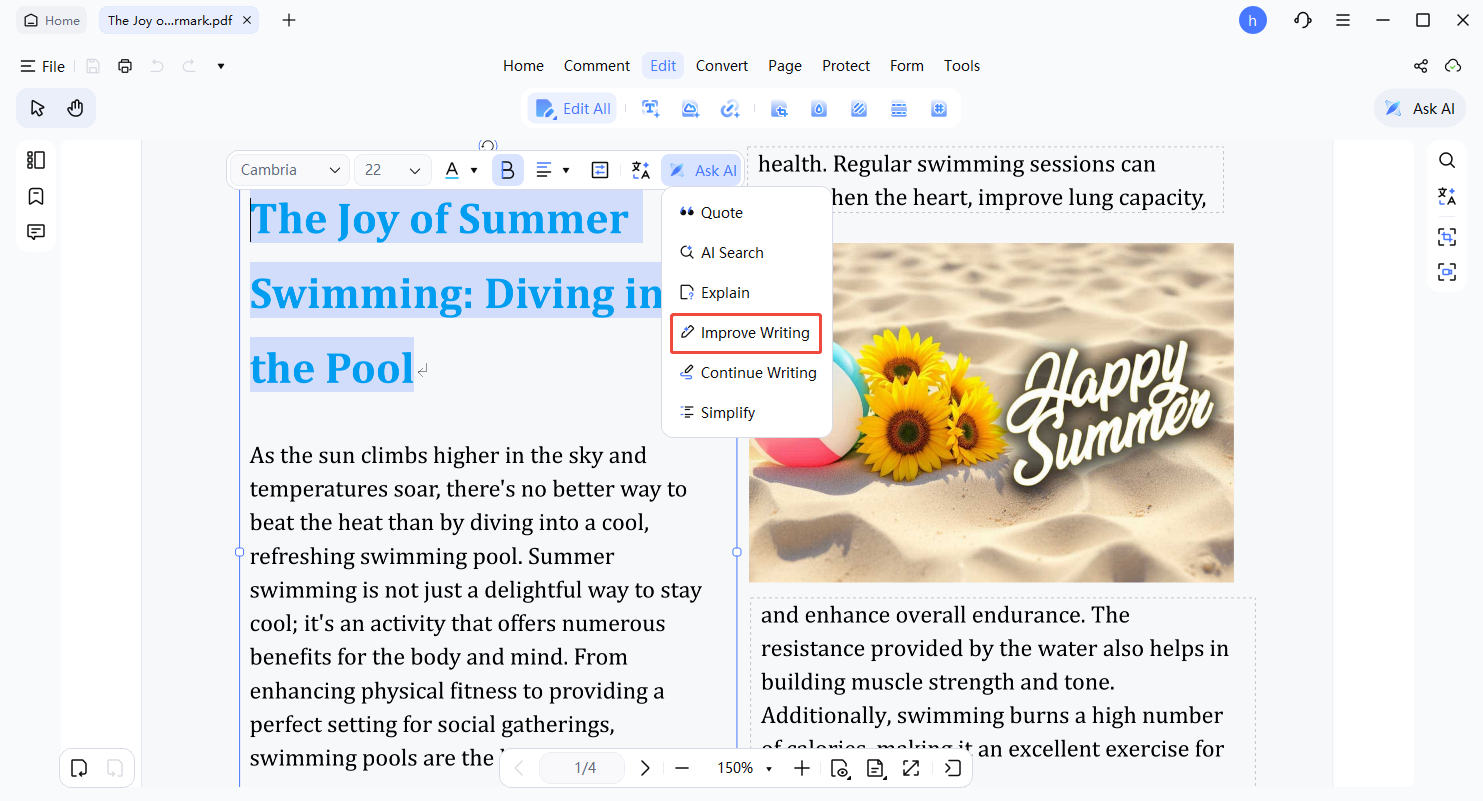Open the Crop Pages tool

(779, 108)
